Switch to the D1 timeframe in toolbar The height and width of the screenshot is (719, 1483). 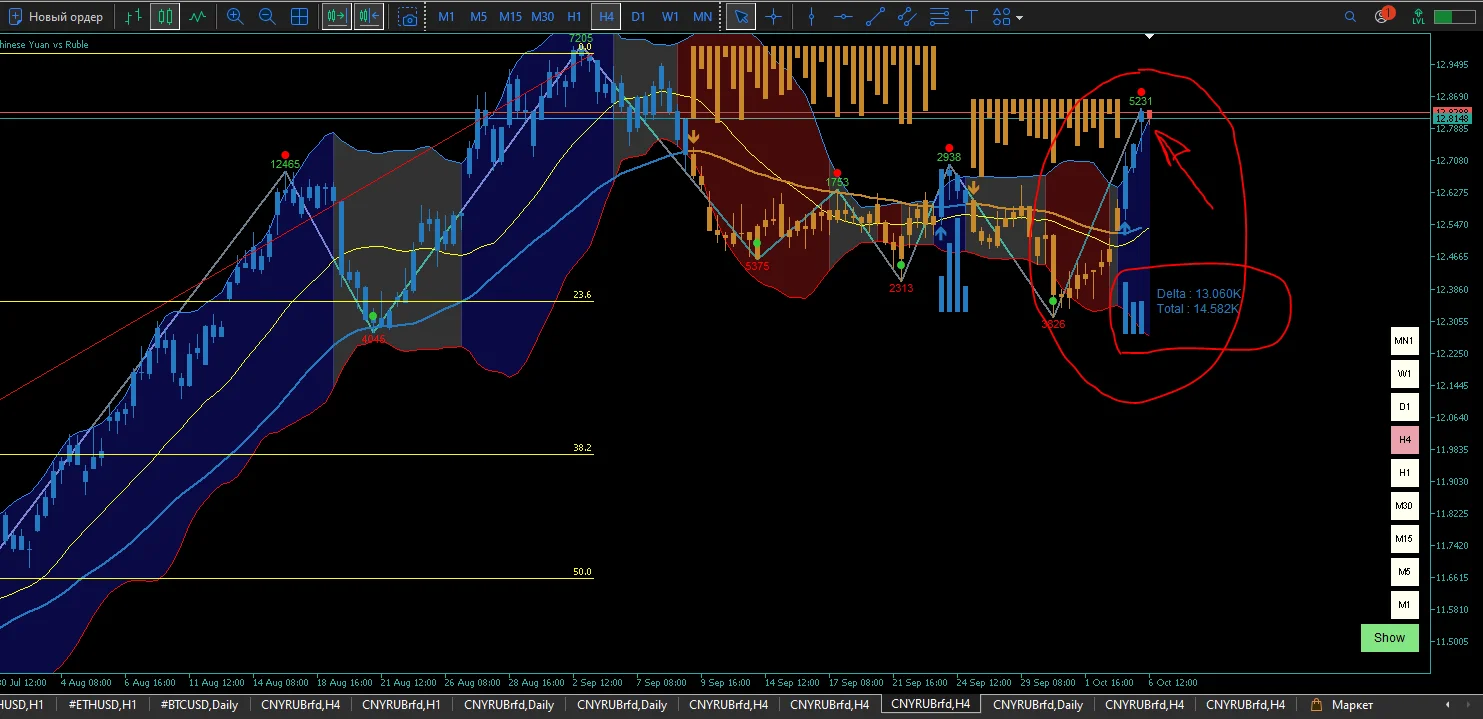[638, 17]
